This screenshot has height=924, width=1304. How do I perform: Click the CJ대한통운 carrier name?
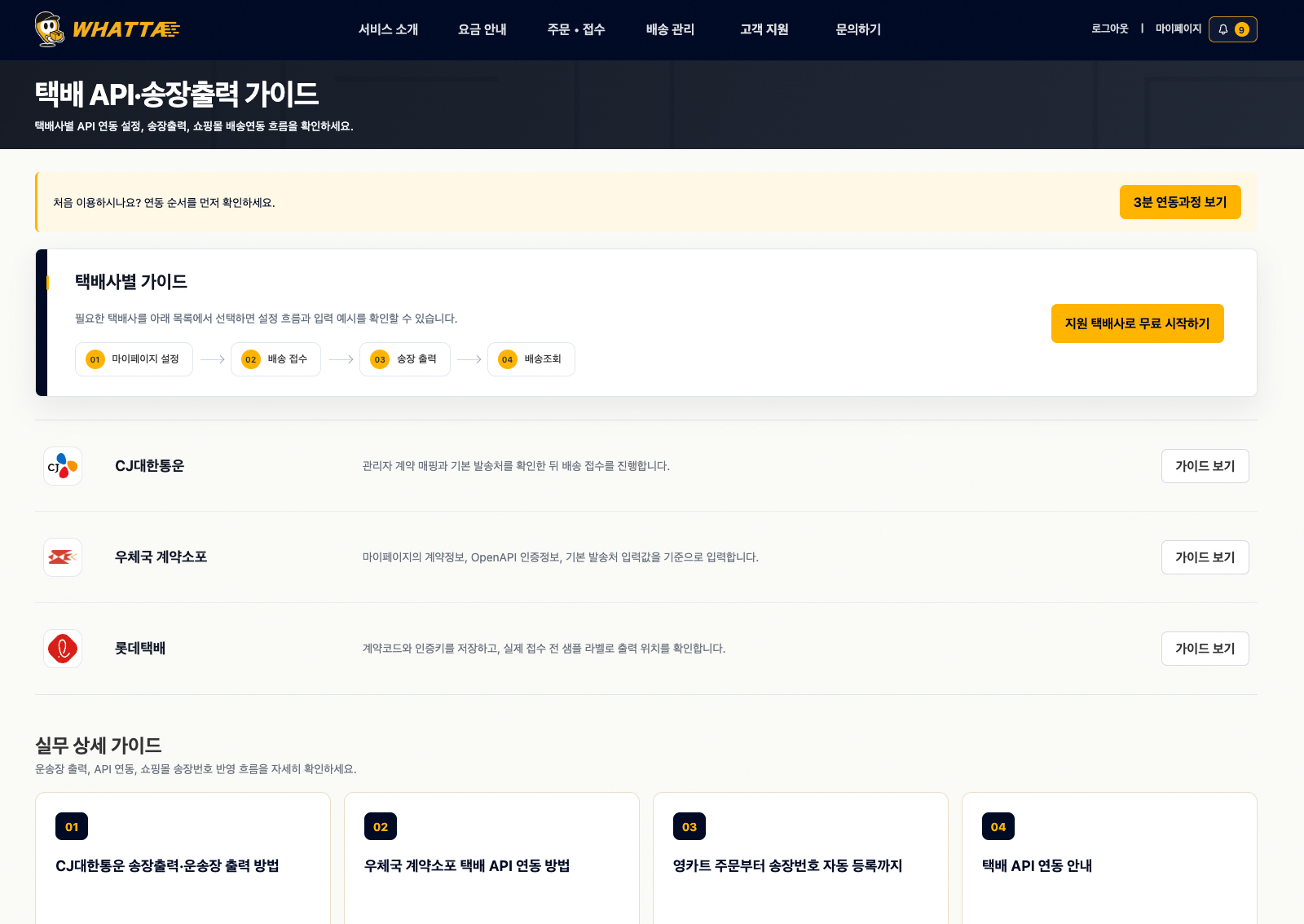(150, 466)
